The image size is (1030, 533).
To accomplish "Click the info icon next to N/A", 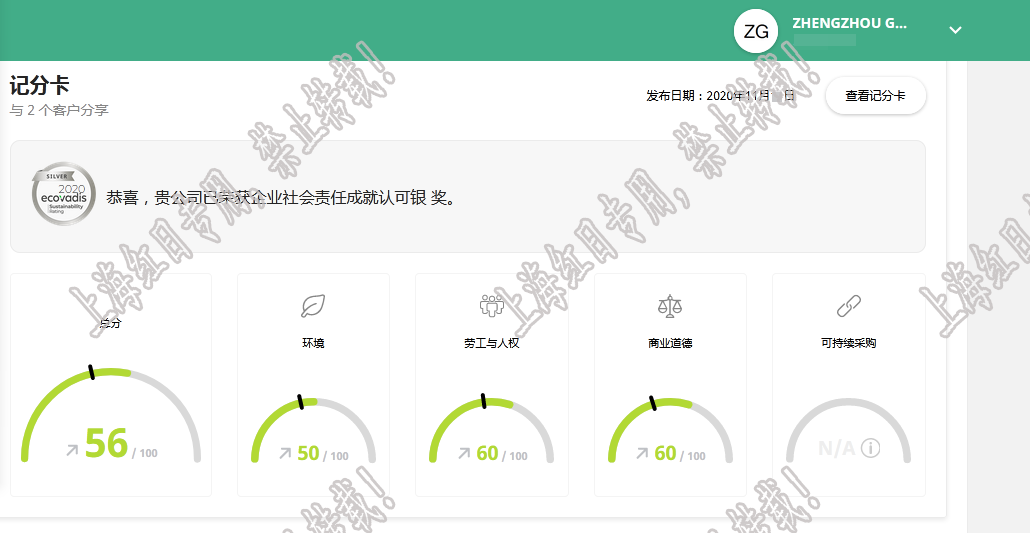I will click(870, 448).
